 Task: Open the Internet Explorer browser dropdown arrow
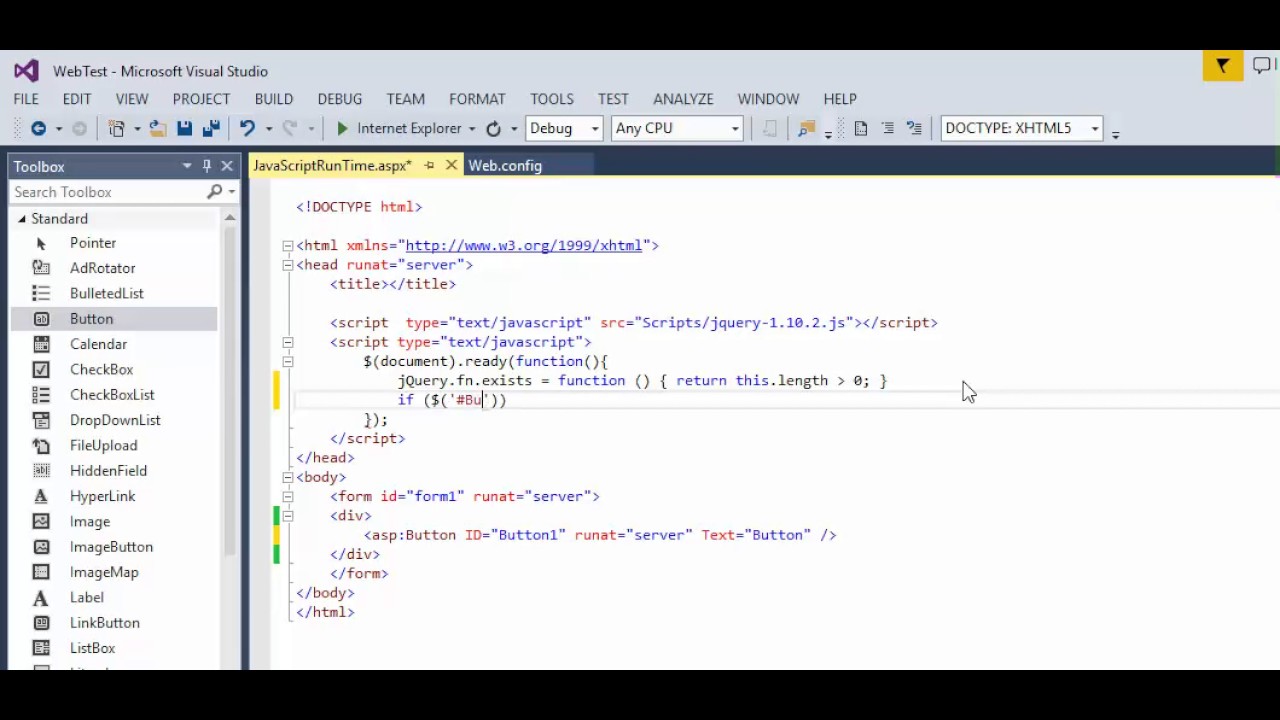pos(471,128)
